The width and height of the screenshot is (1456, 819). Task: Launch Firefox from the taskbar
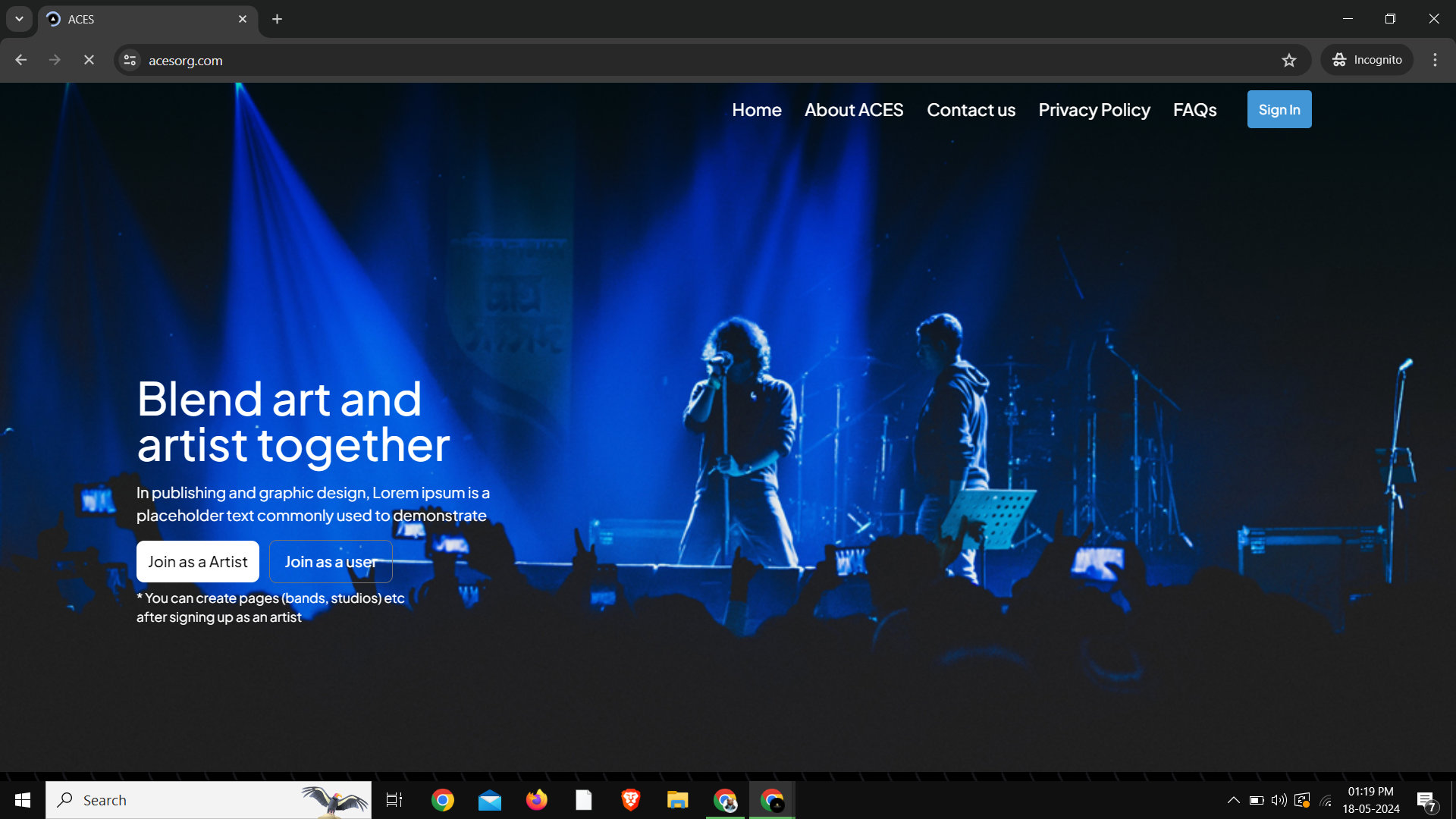click(537, 800)
